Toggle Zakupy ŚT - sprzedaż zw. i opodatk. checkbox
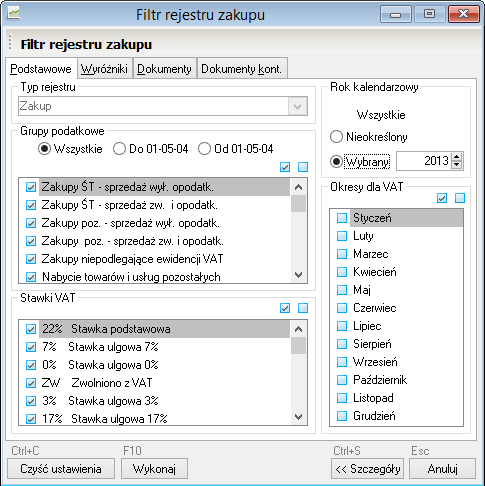Viewport: 485px width, 486px height. pyautogui.click(x=31, y=205)
